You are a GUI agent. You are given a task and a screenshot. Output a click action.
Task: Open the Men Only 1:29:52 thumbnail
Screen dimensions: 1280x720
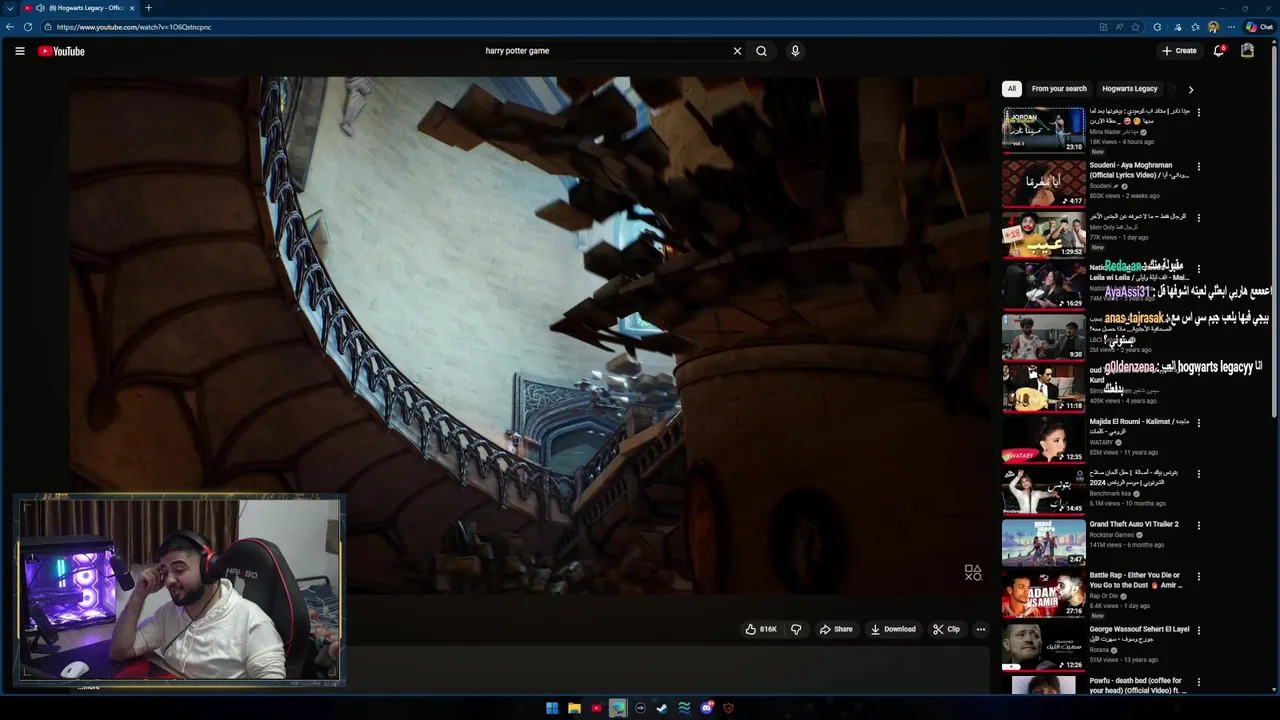(x=1043, y=234)
